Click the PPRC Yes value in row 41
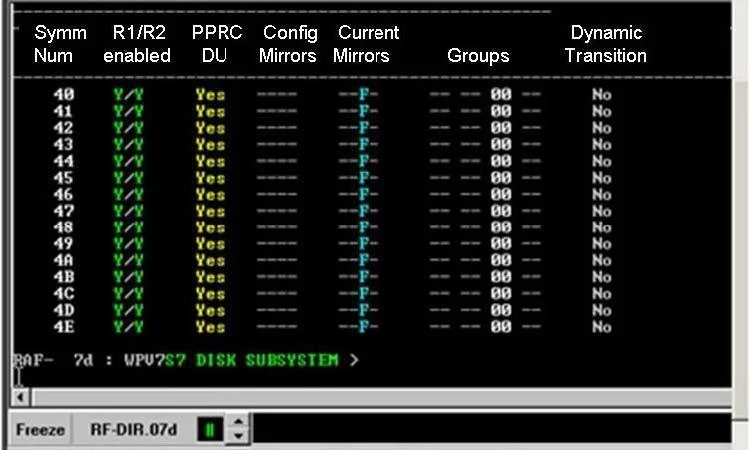 (210, 111)
